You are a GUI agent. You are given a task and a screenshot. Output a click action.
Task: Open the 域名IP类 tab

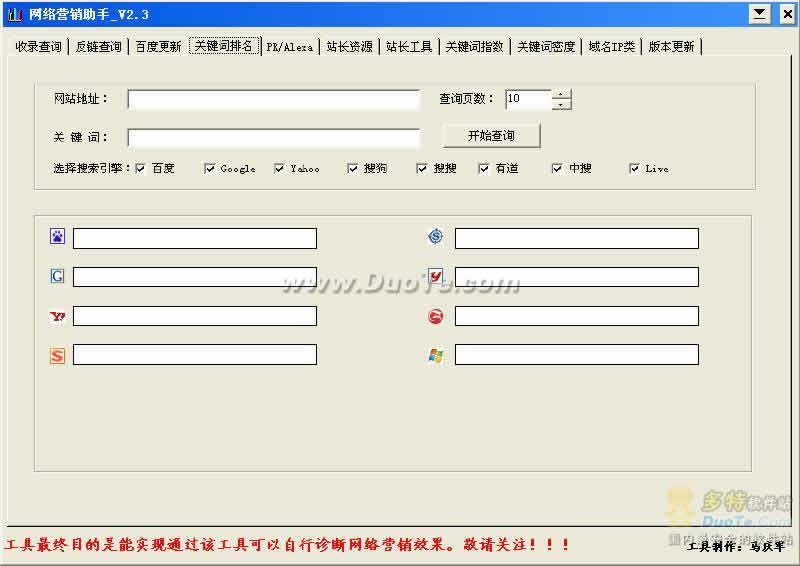click(x=612, y=47)
